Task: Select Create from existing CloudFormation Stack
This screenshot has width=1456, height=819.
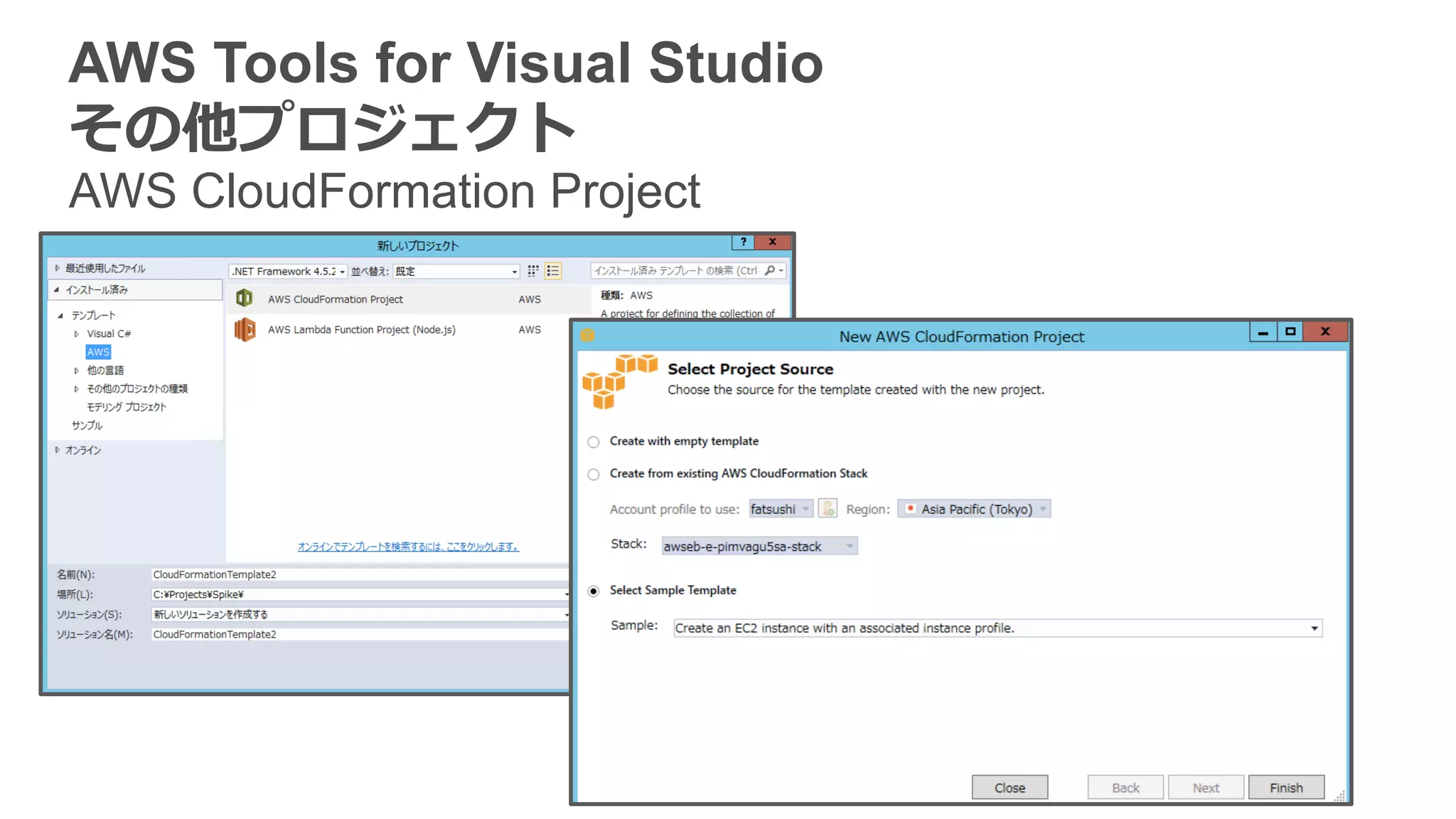Action: (x=594, y=474)
